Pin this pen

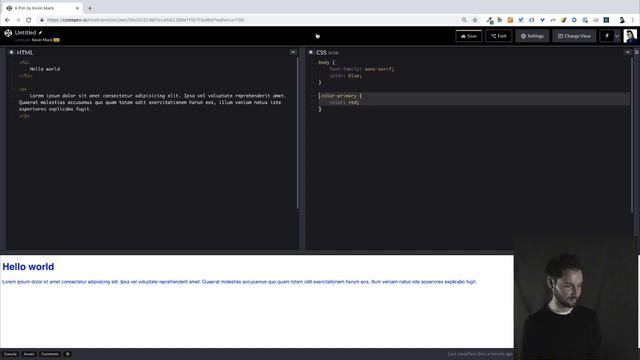coord(607,36)
